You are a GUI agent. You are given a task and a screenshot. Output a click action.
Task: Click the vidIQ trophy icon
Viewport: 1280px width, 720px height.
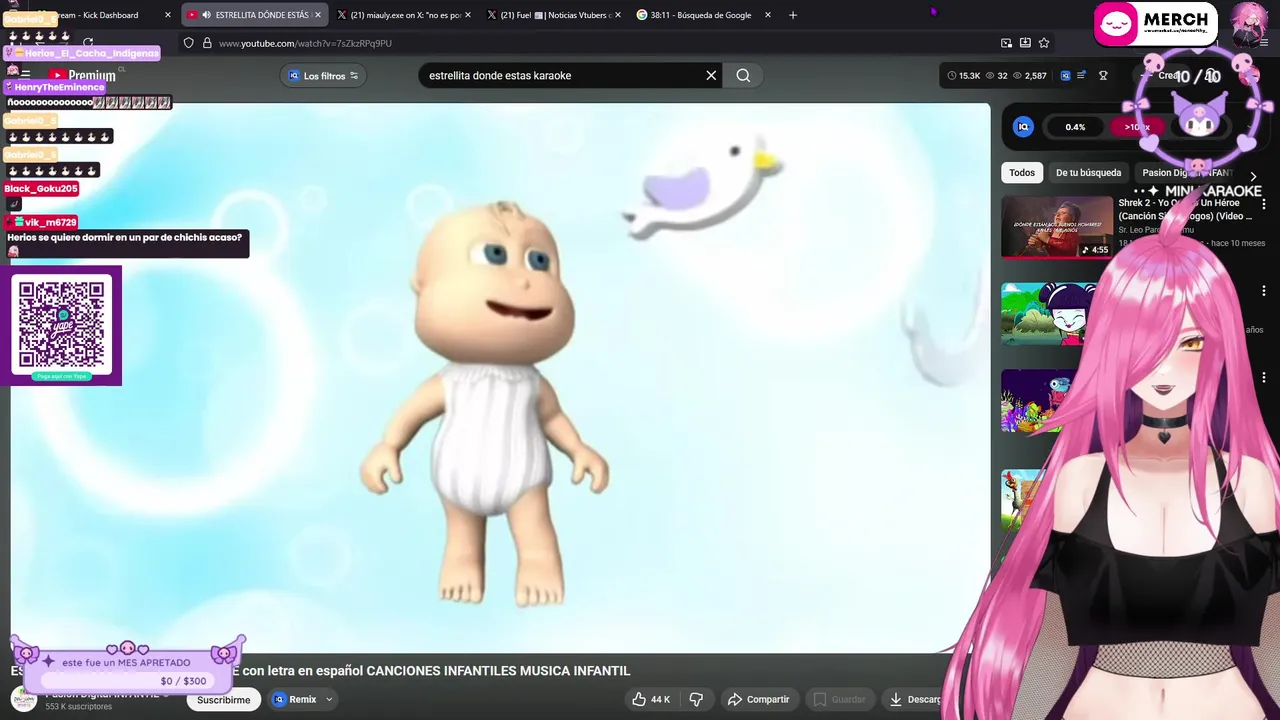pyautogui.click(x=1103, y=75)
